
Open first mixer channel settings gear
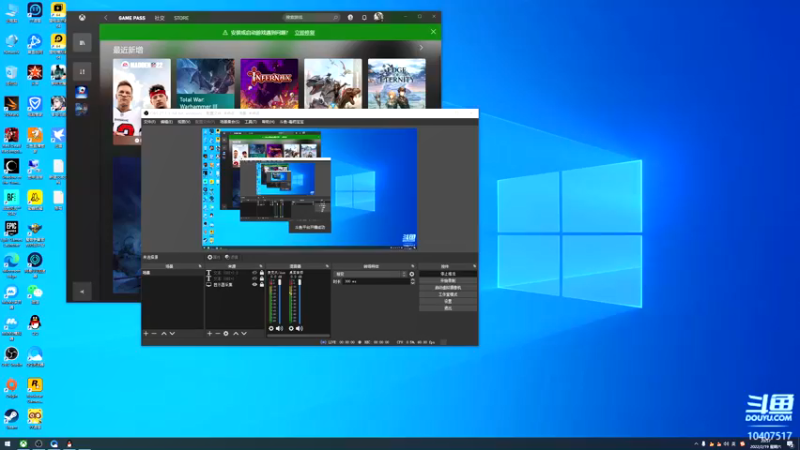(x=271, y=329)
